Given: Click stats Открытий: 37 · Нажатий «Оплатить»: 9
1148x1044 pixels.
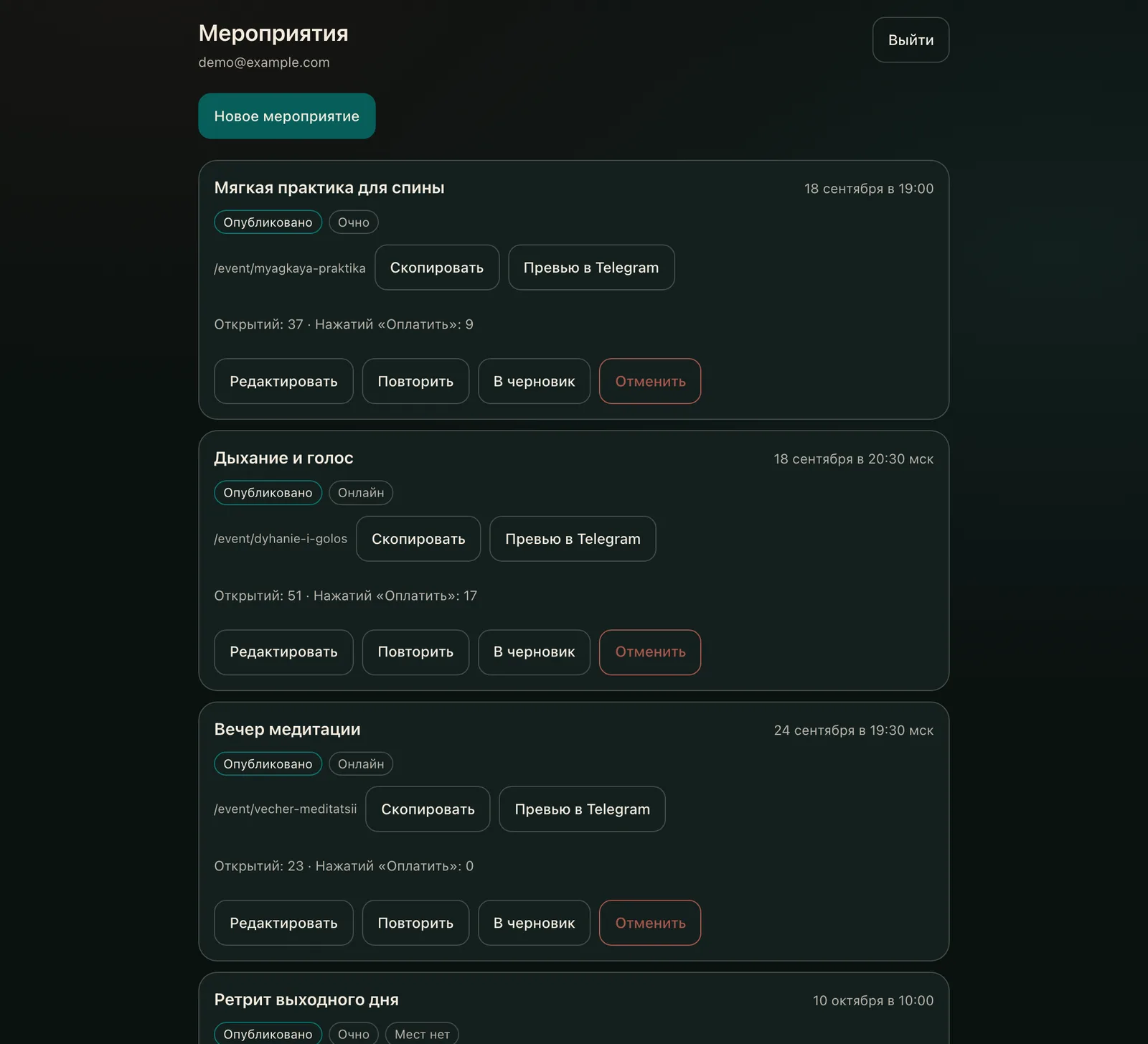Looking at the screenshot, I should (x=344, y=324).
